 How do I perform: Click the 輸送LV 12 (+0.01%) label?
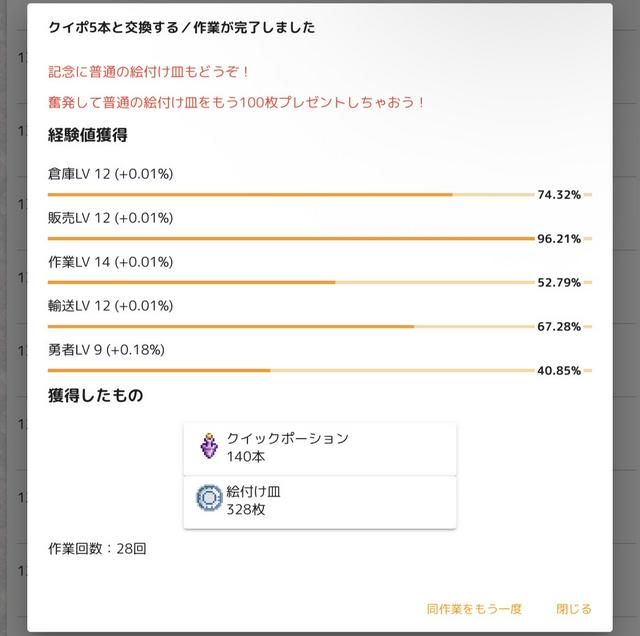tap(110, 306)
